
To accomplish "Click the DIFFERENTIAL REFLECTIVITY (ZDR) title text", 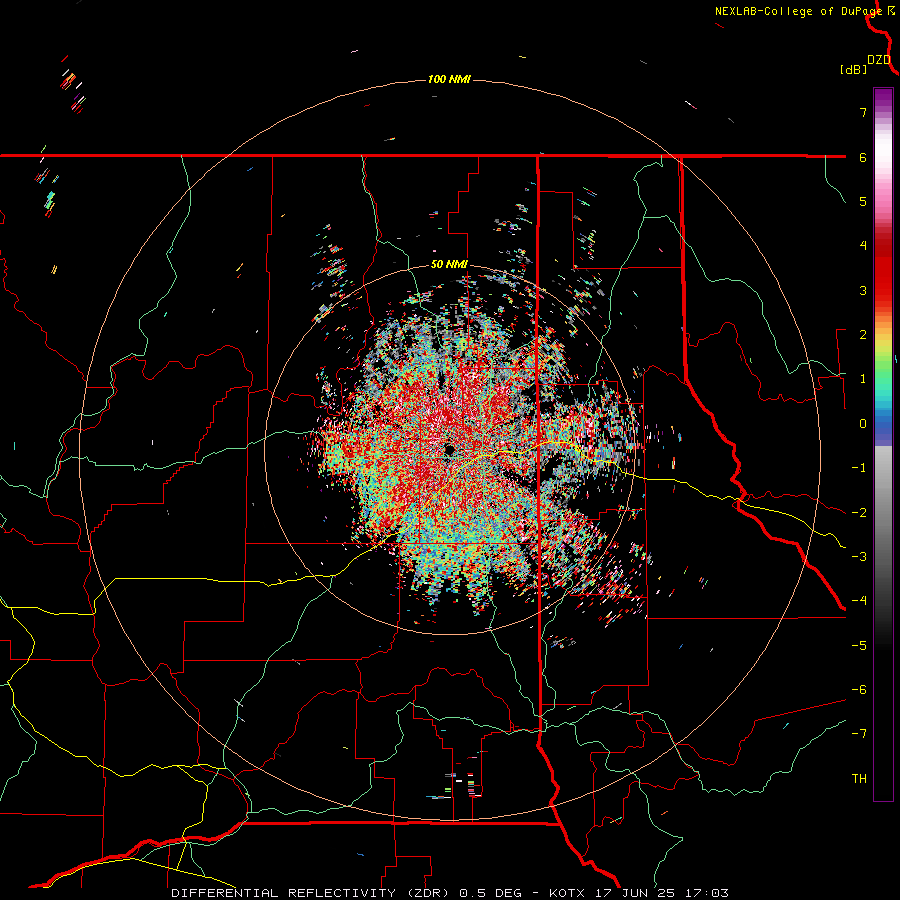I will click(x=312, y=893).
